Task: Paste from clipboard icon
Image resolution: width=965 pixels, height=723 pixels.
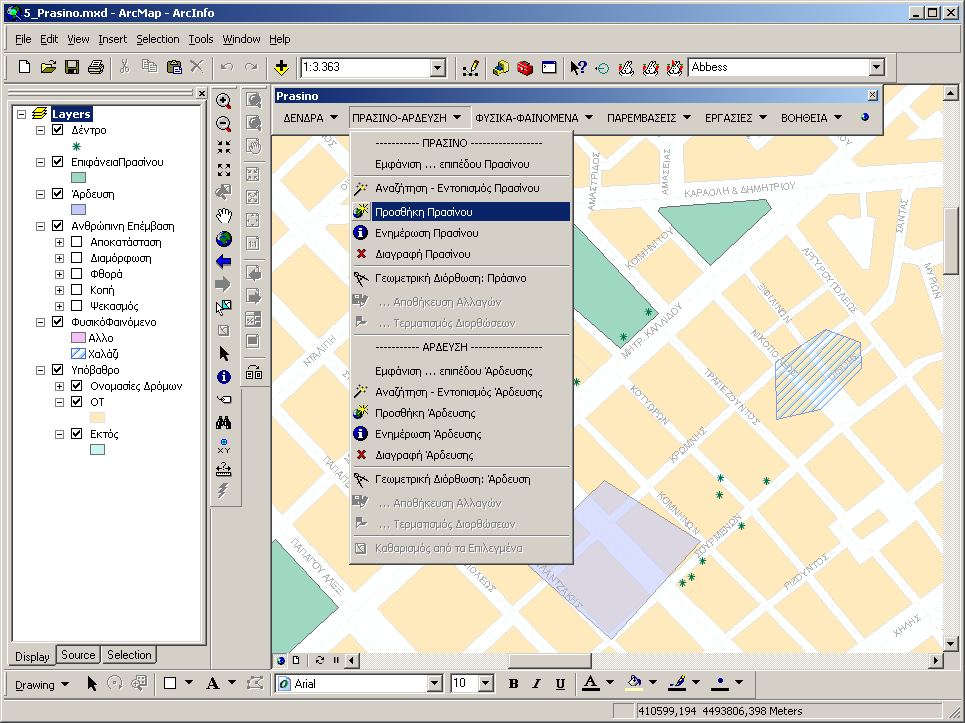Action: [x=174, y=67]
